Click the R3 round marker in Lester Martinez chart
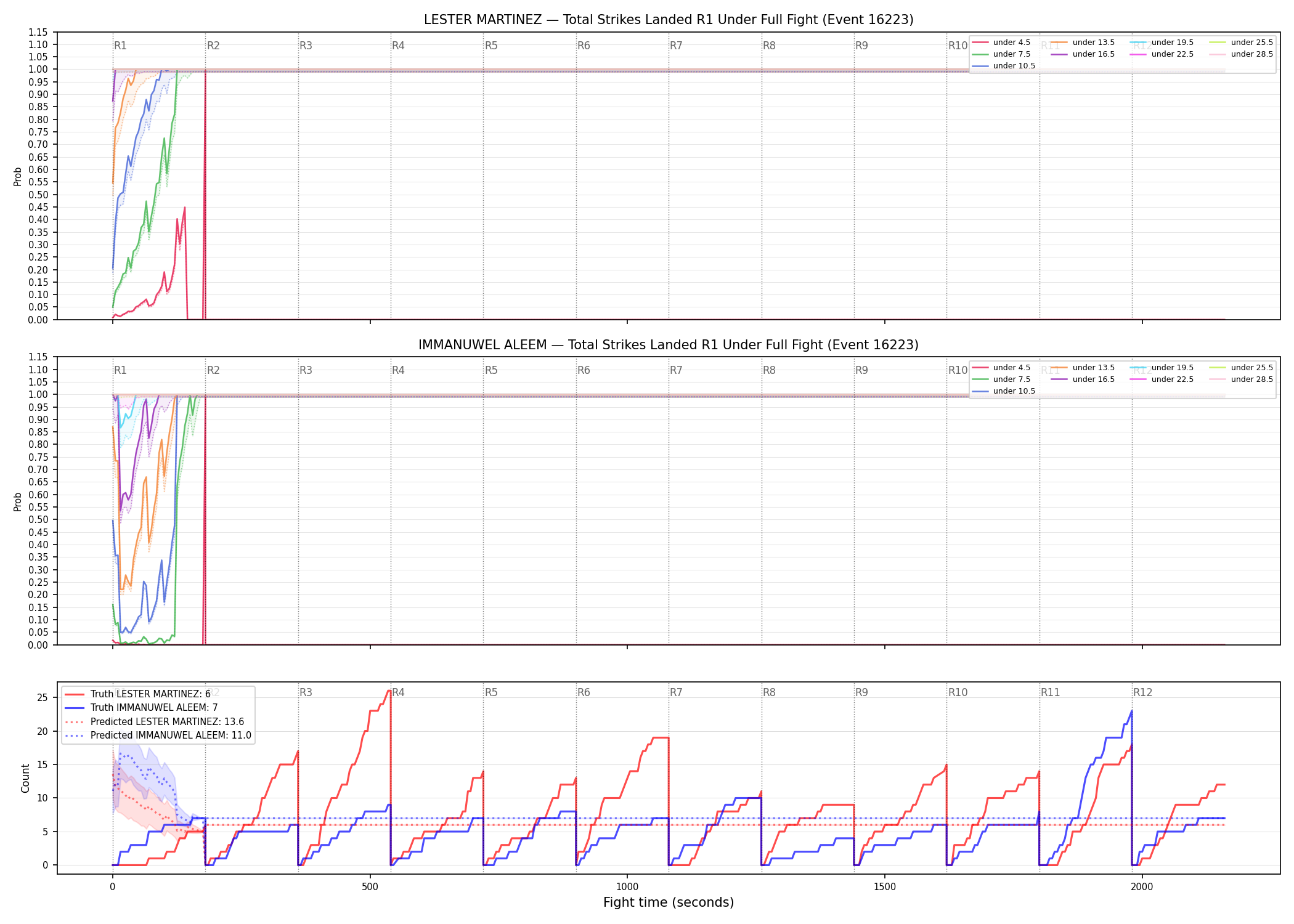 coord(306,46)
